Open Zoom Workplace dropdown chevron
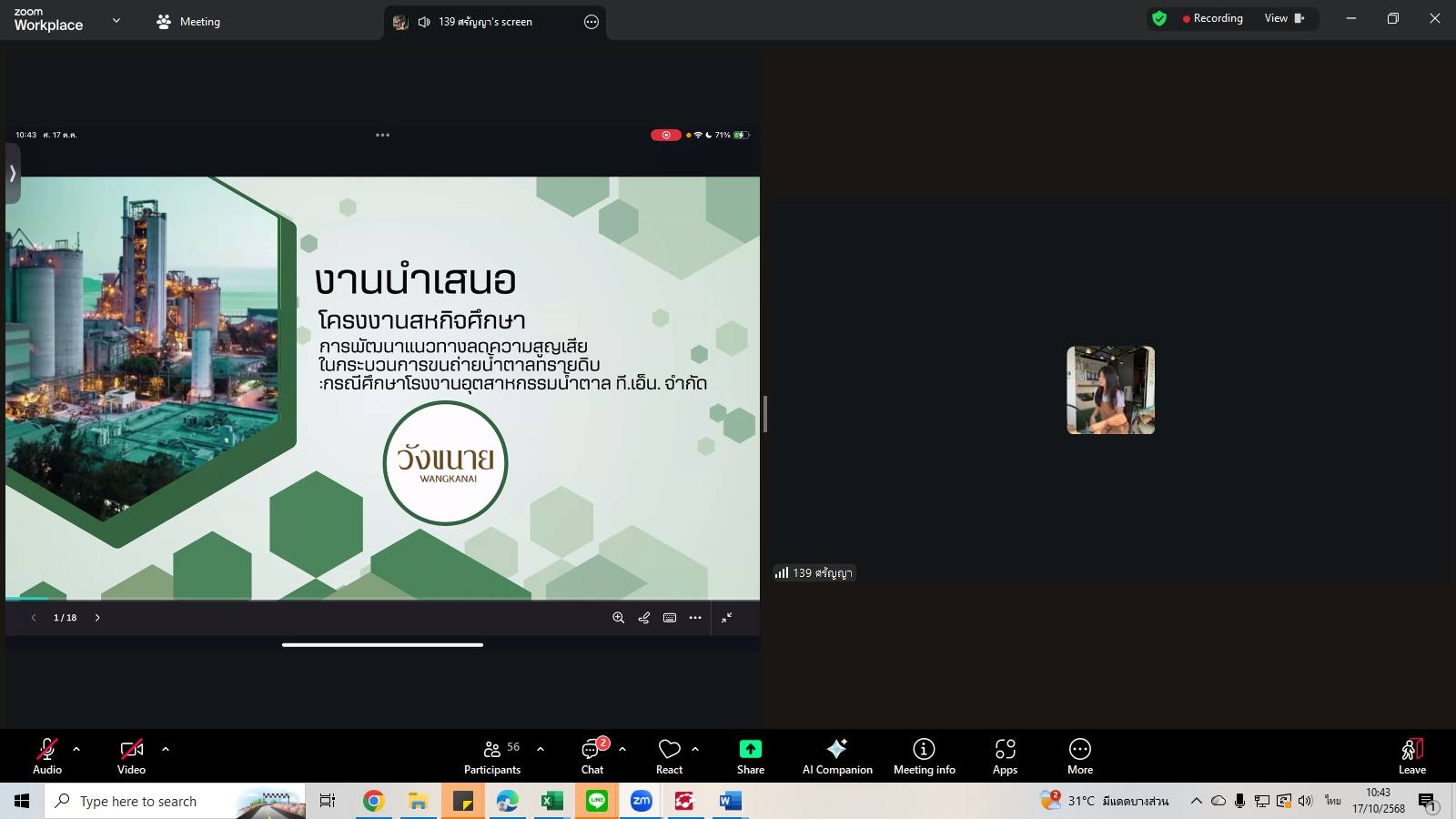This screenshot has width=1456, height=819. [116, 20]
